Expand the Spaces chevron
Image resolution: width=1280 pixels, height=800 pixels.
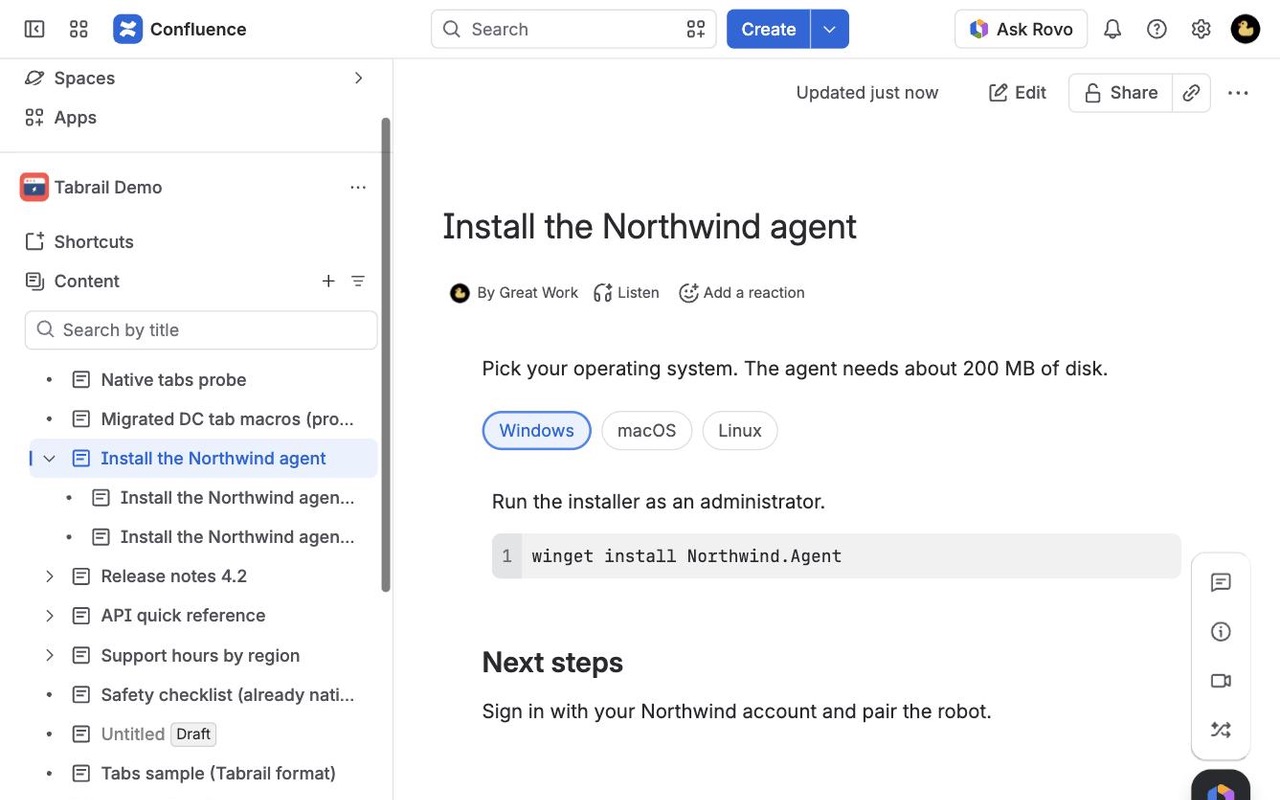click(358, 78)
